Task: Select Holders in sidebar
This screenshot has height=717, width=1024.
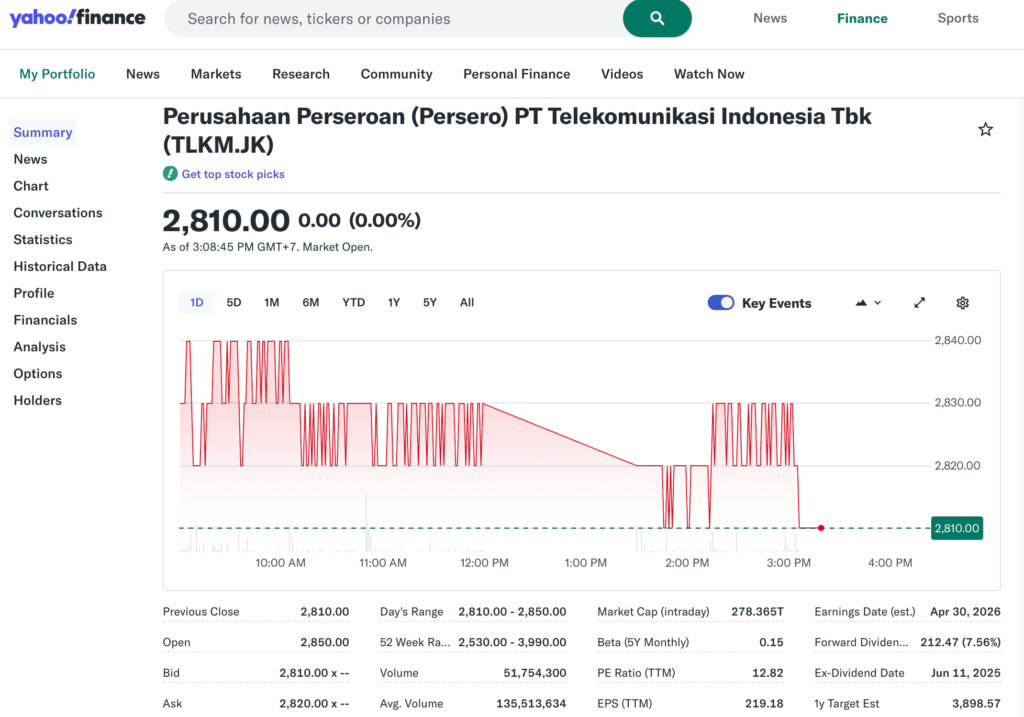Action: [38, 400]
